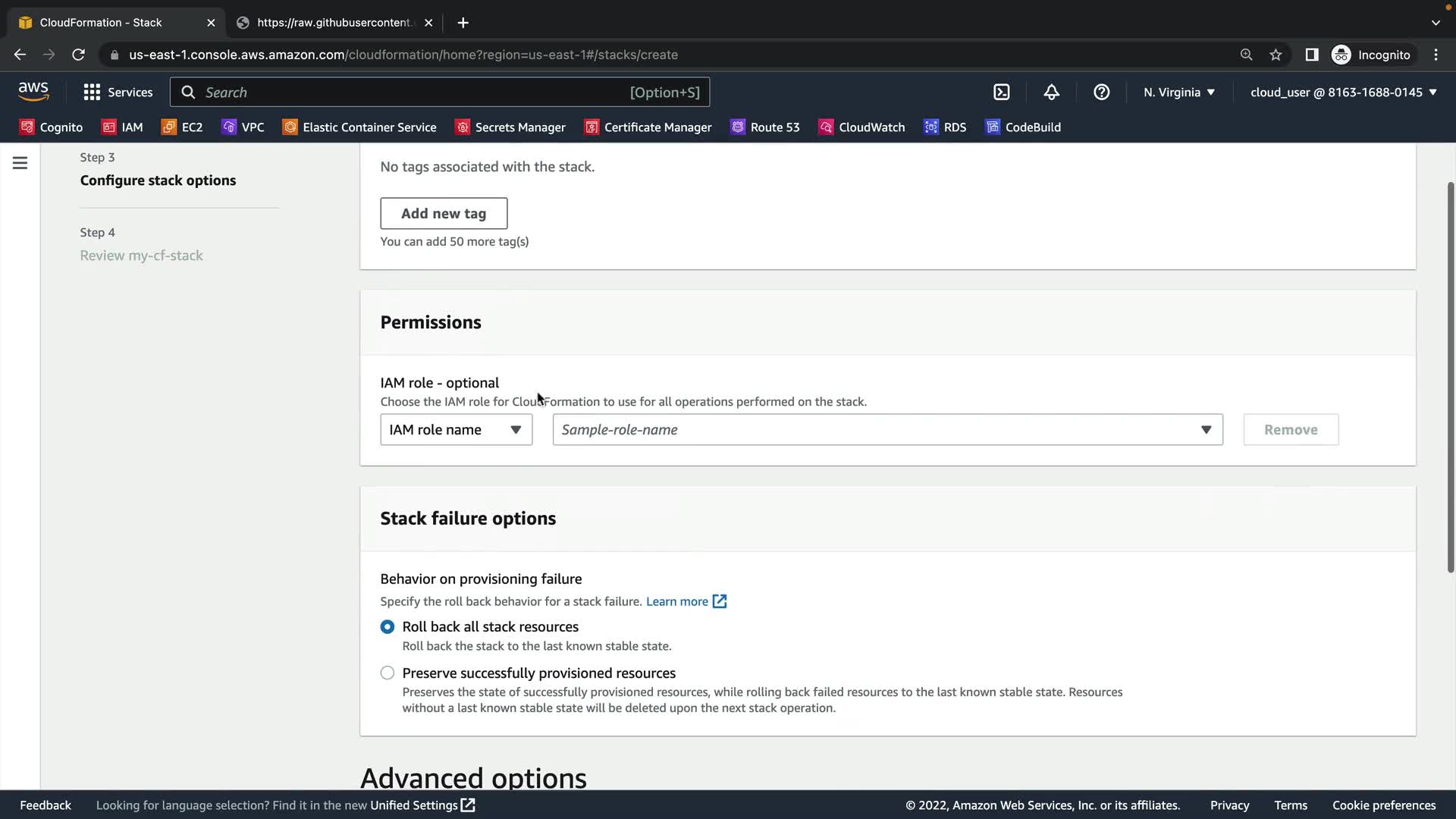Switch to the raw.githubusercontent browser tab
Screen dimensions: 1456x819
point(334,23)
